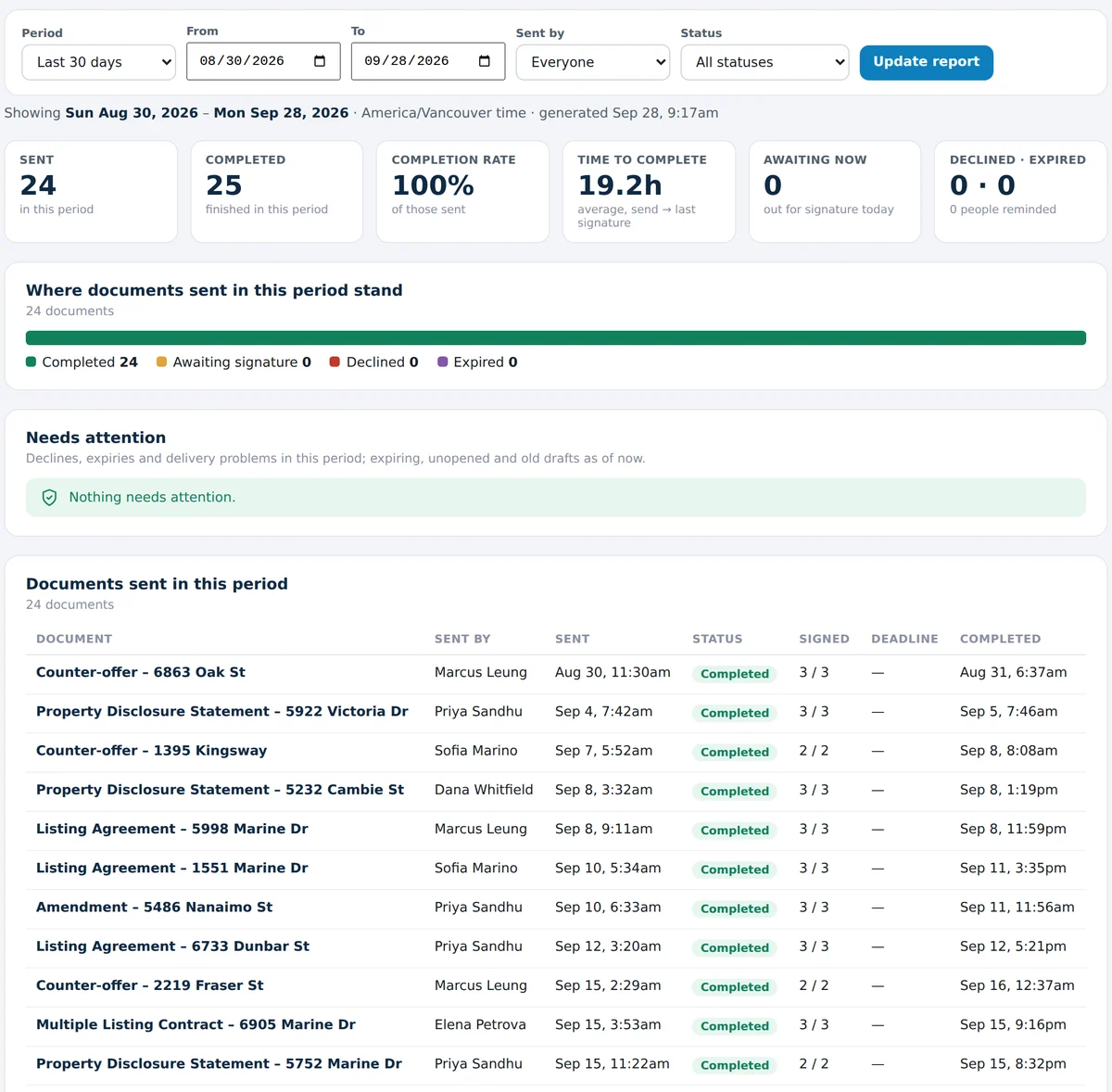
Task: Open Counter-offer – 1395 Kingsway document
Action: coord(151,751)
